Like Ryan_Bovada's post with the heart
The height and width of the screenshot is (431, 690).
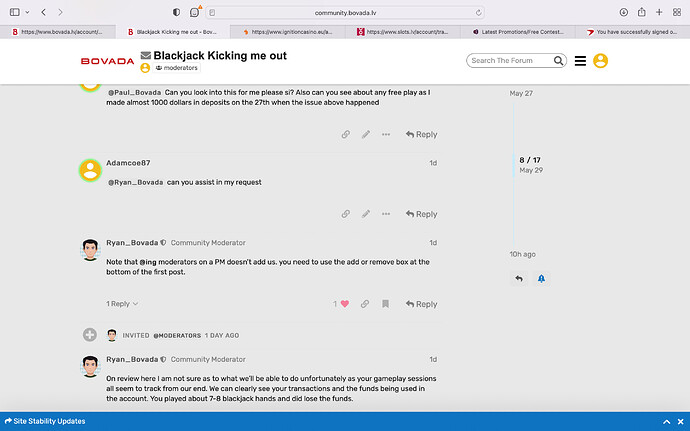pyautogui.click(x=345, y=304)
